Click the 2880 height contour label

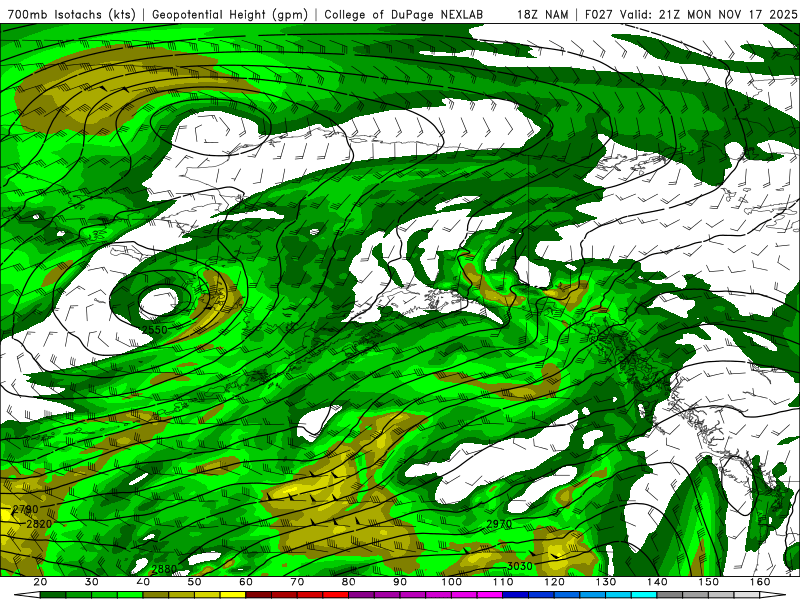point(164,568)
